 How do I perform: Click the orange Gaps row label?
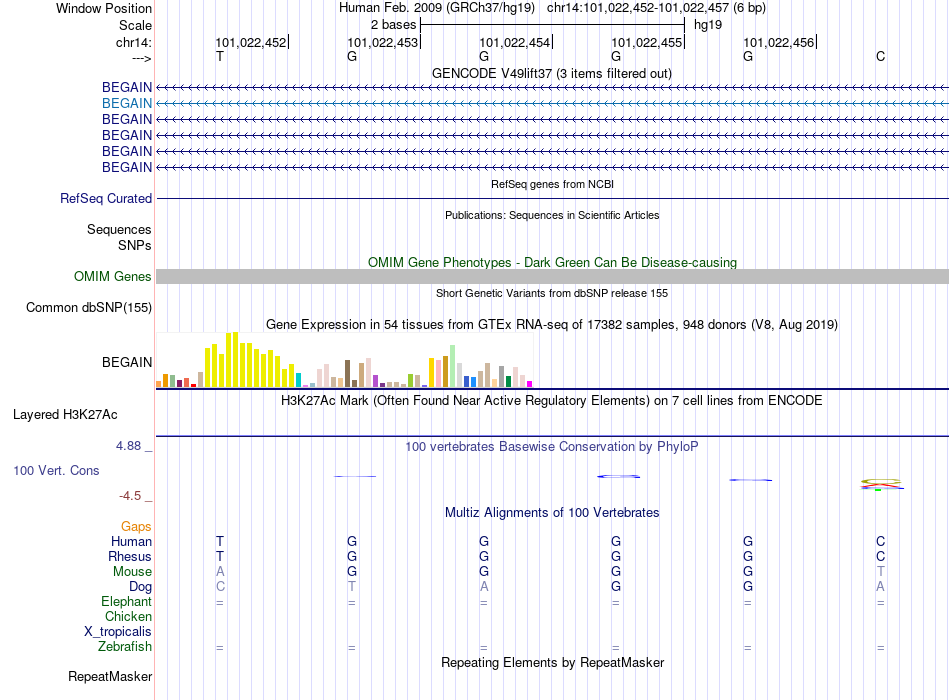pos(136,527)
